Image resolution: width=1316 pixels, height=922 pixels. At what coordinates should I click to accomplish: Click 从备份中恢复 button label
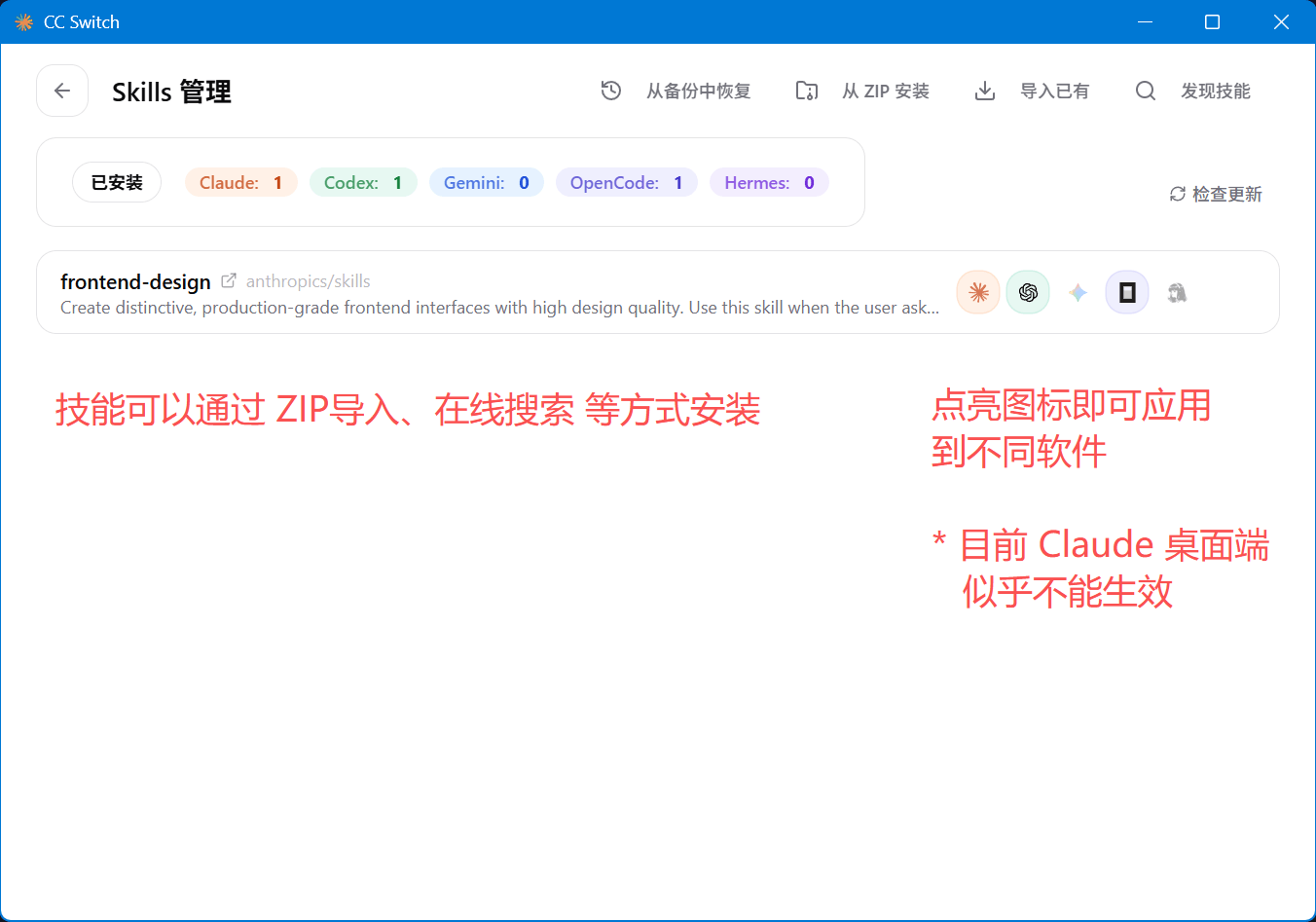tap(699, 91)
